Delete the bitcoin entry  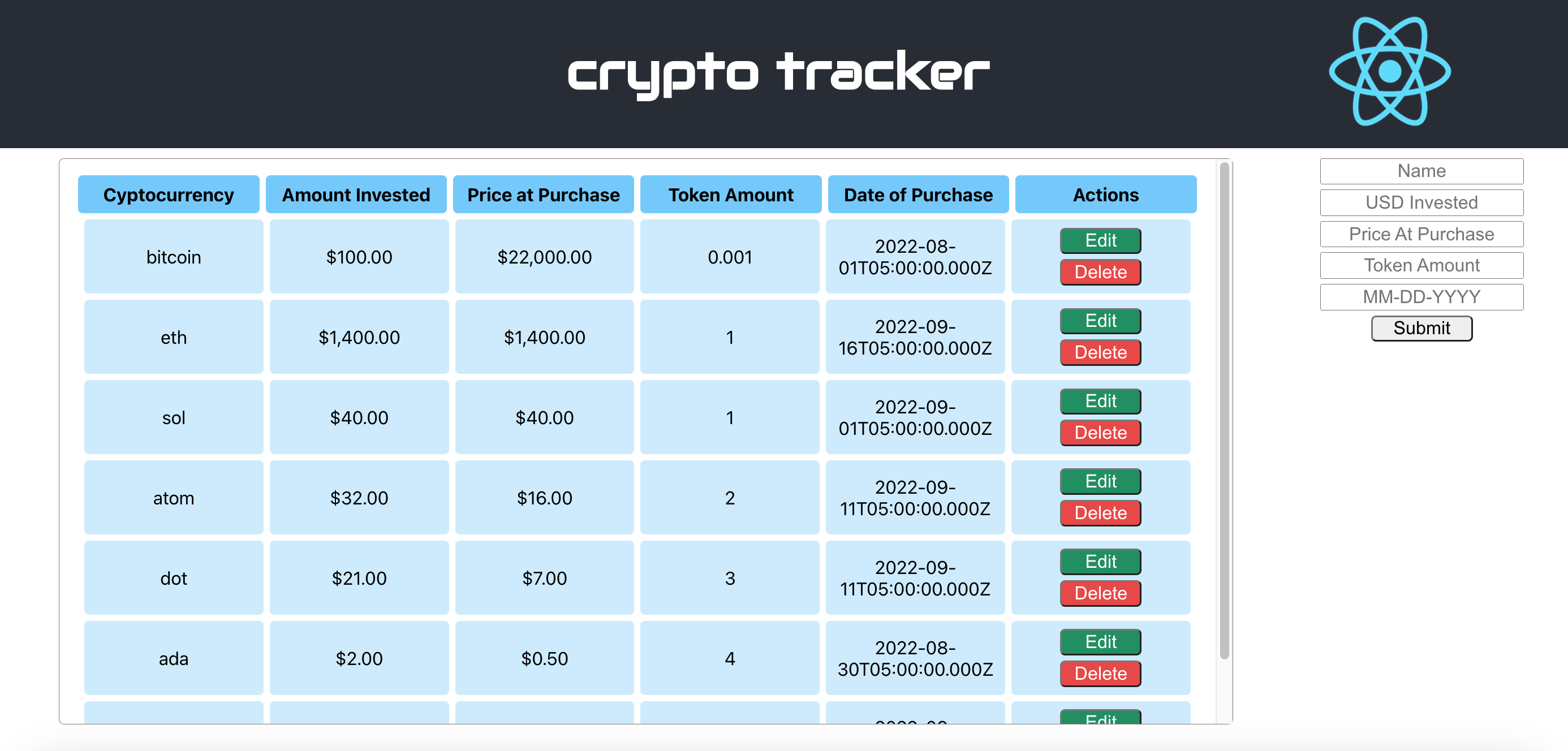pos(1100,273)
